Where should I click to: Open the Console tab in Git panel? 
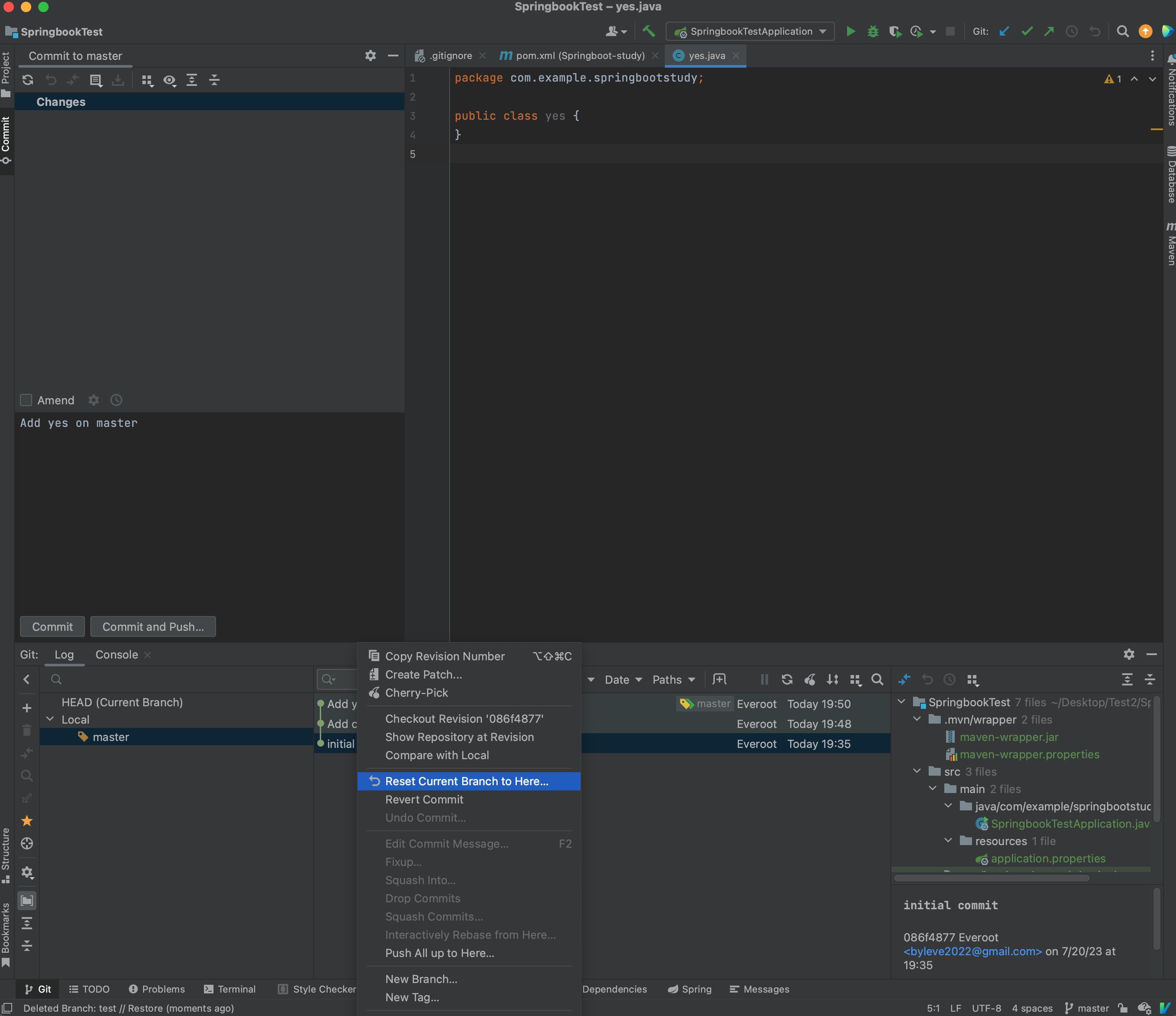tap(116, 654)
